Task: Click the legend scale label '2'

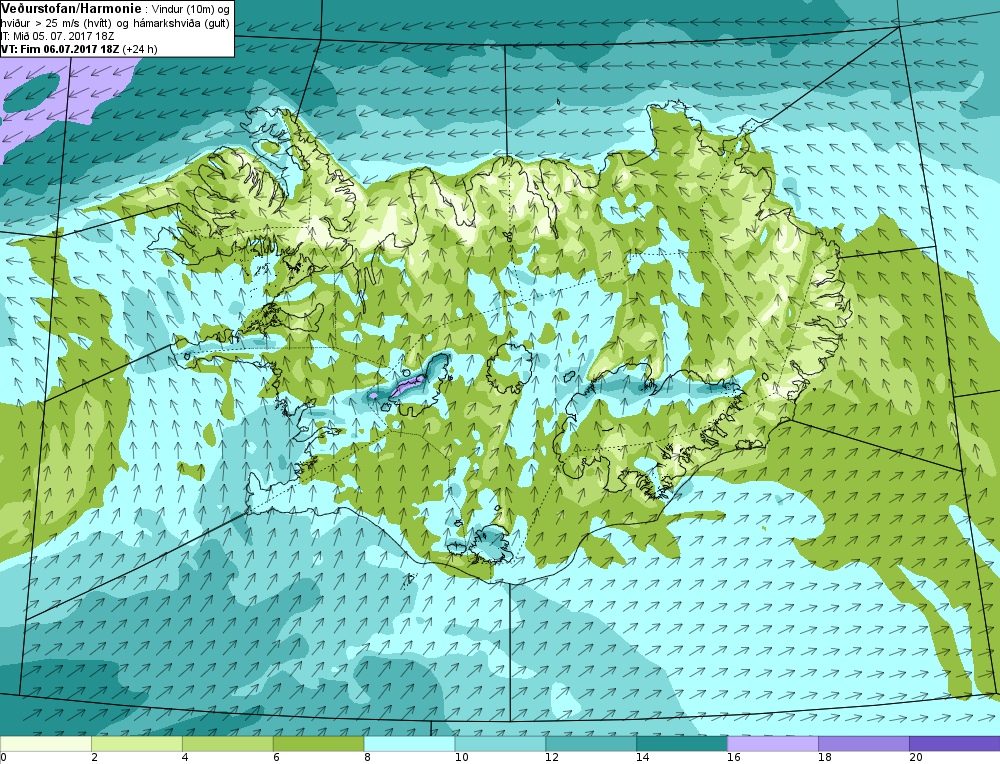Action: pyautogui.click(x=94, y=758)
